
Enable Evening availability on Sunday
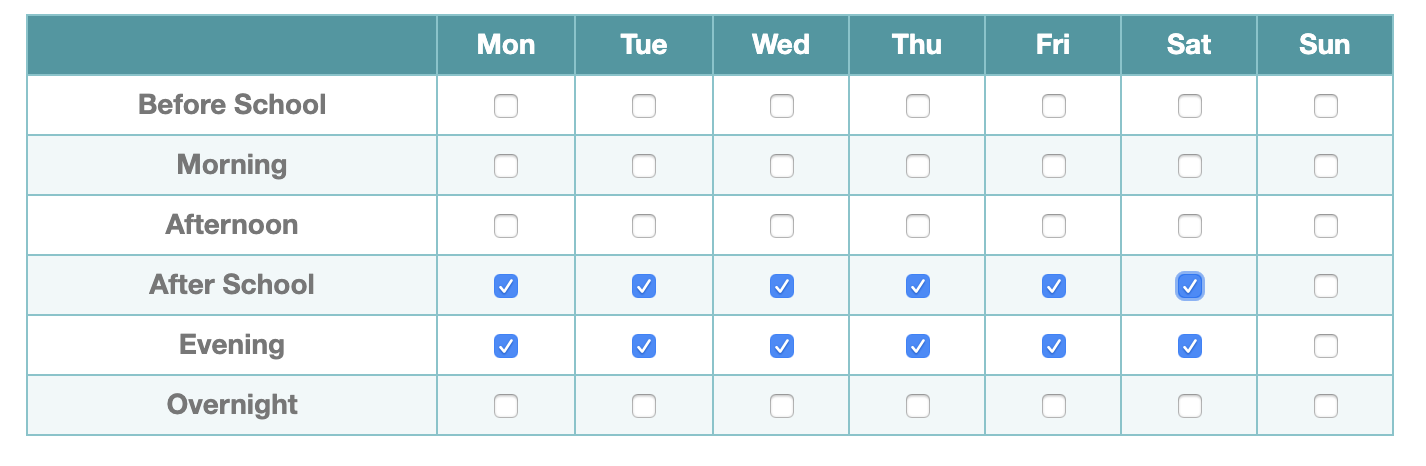click(x=1326, y=346)
